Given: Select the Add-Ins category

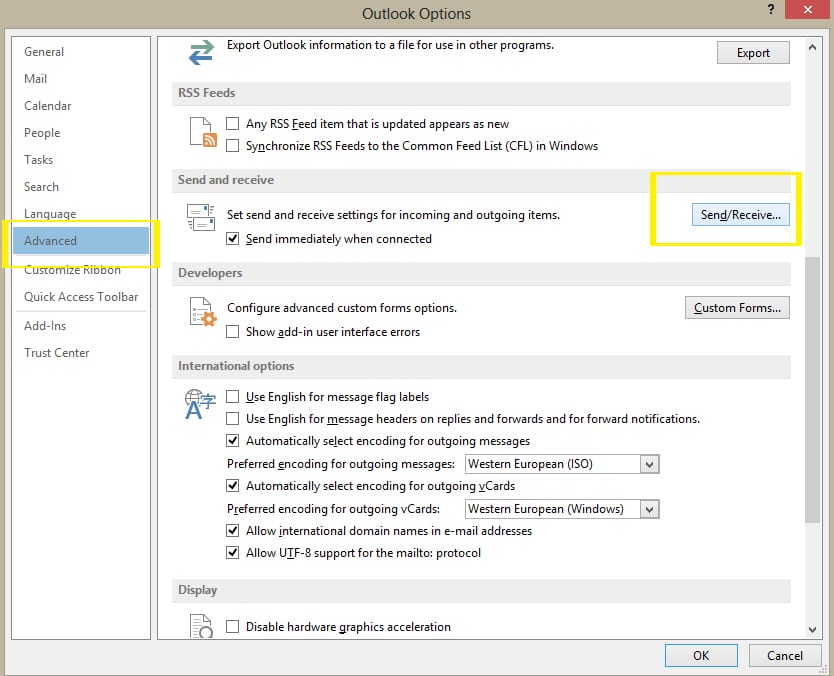Looking at the screenshot, I should (x=81, y=326).
